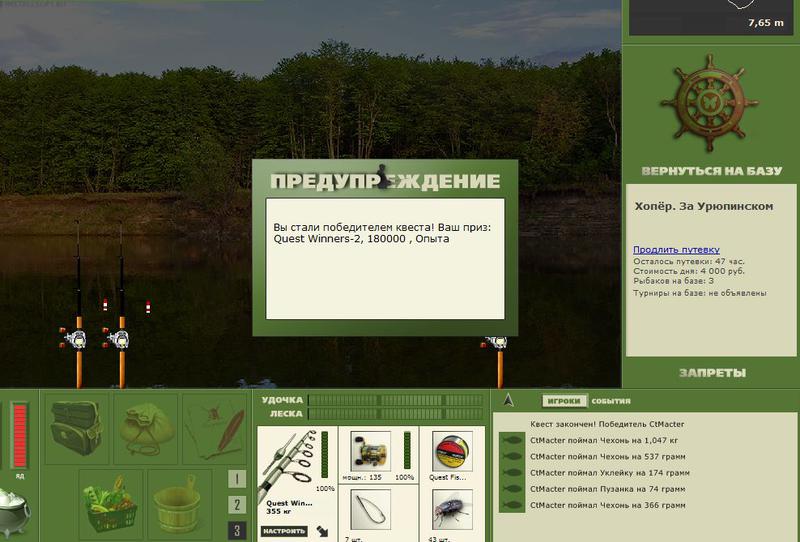Viewport: 800px width, 542px height.
Task: Click the ship steering wheel icon
Action: [x=710, y=104]
